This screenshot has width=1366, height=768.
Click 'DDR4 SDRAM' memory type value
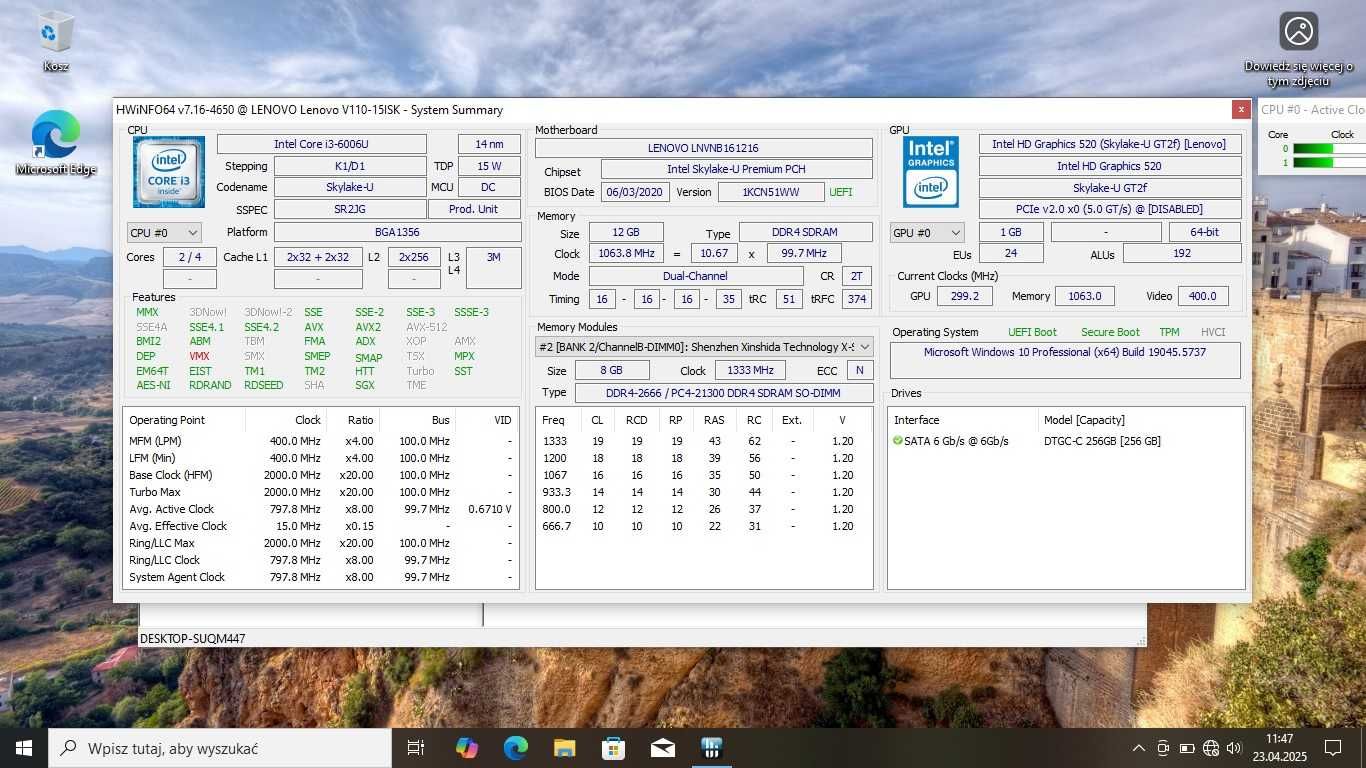click(x=806, y=232)
